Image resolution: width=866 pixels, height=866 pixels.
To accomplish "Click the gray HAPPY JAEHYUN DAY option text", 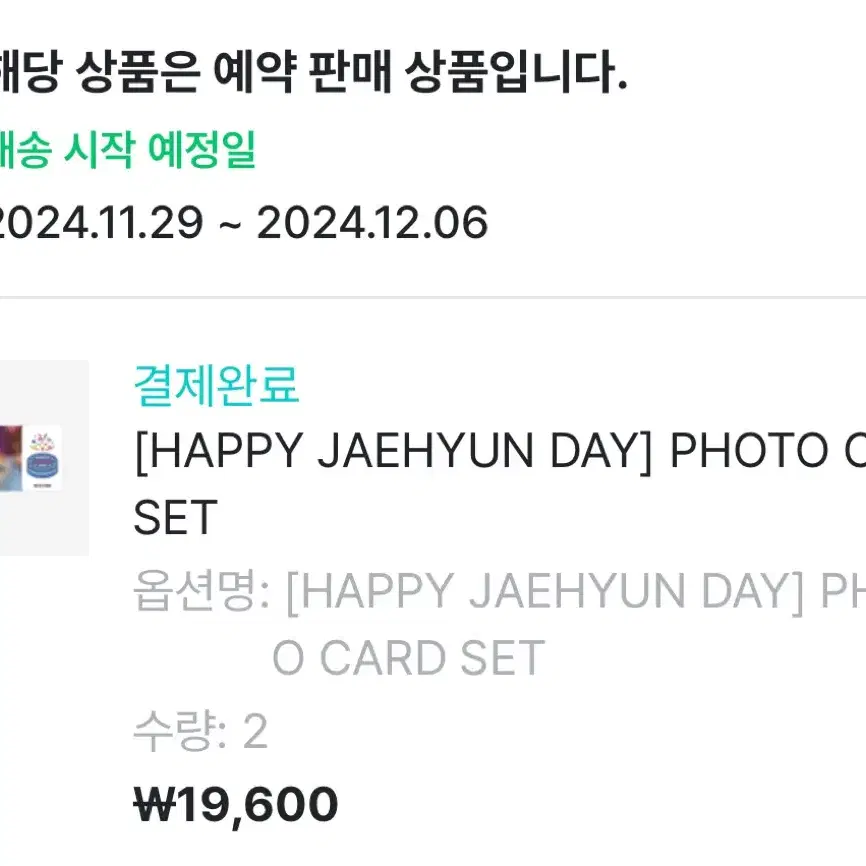I will tap(545, 592).
